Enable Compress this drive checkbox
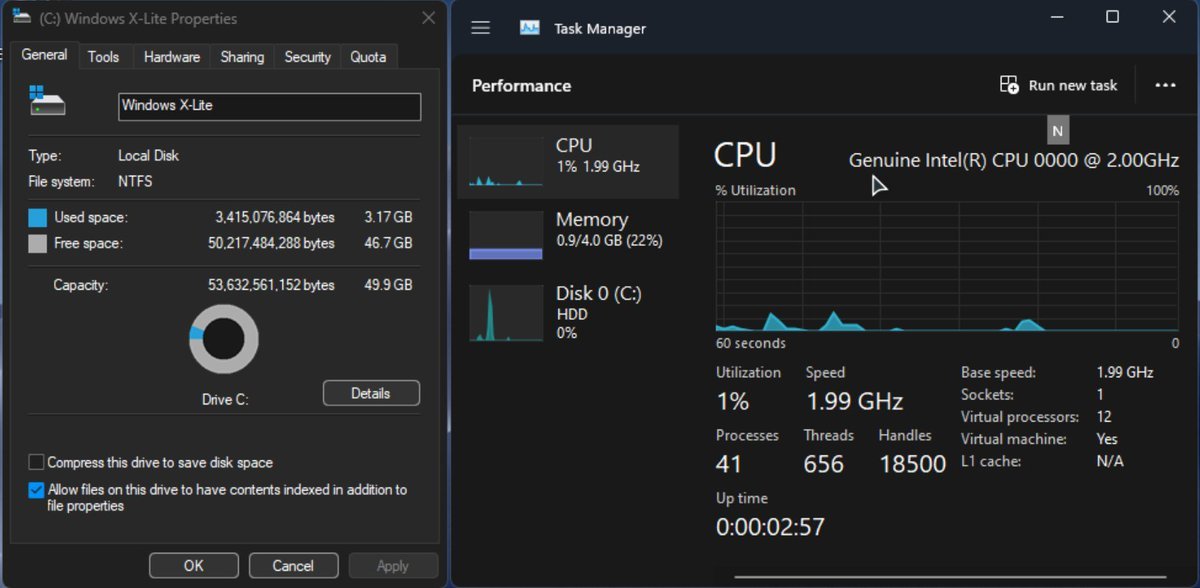Screen dimensions: 1200x588 point(37,462)
